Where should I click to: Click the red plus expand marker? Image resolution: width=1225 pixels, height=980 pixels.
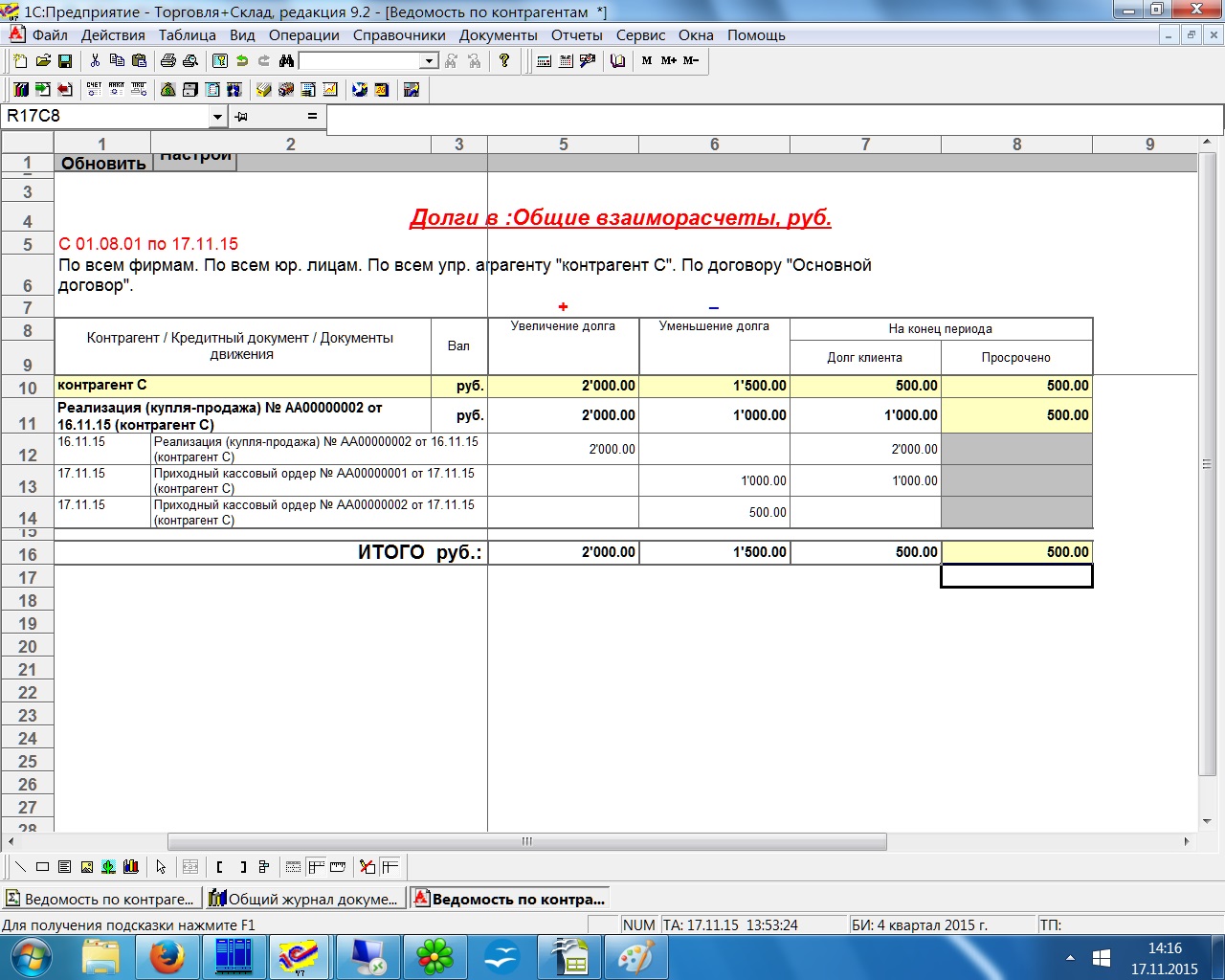pos(563,307)
